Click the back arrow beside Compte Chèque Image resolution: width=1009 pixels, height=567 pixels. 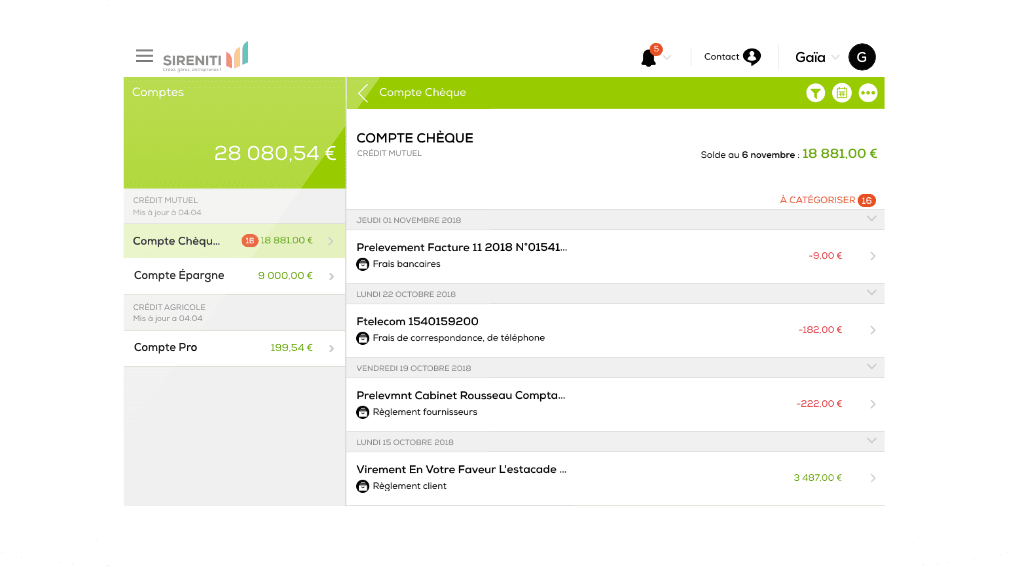pos(362,93)
